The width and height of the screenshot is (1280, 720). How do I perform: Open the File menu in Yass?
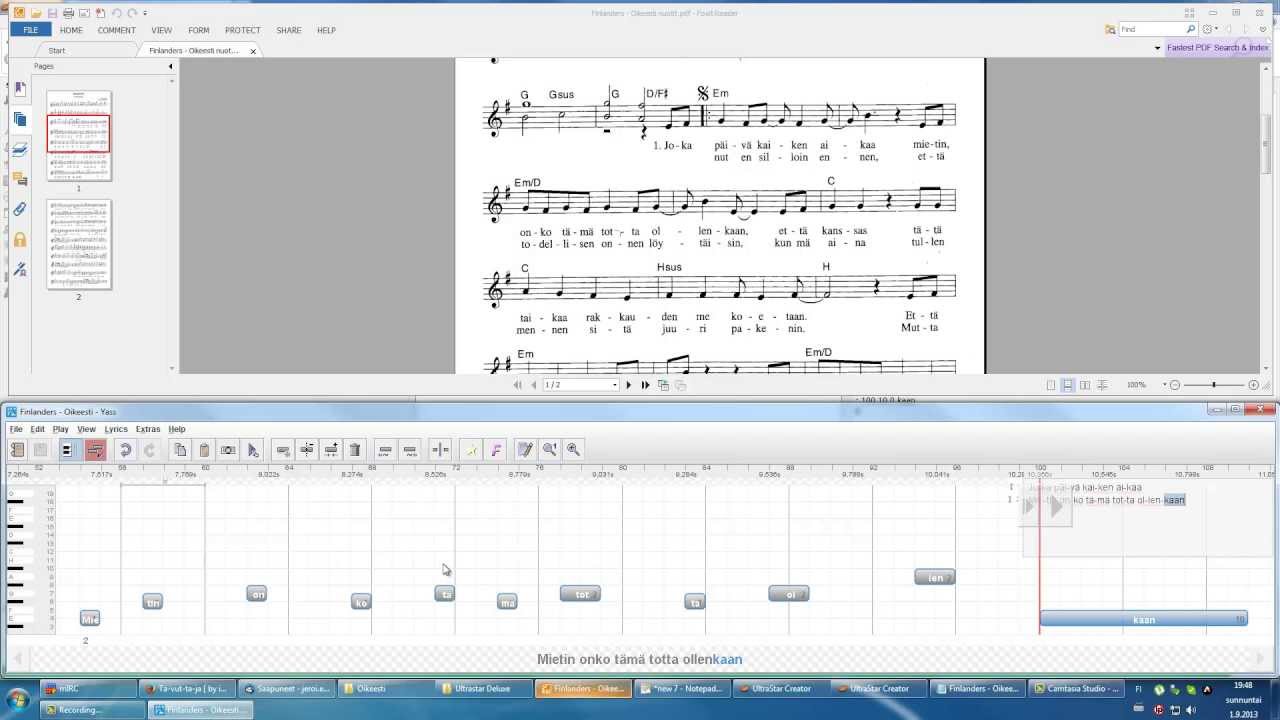[x=15, y=429]
